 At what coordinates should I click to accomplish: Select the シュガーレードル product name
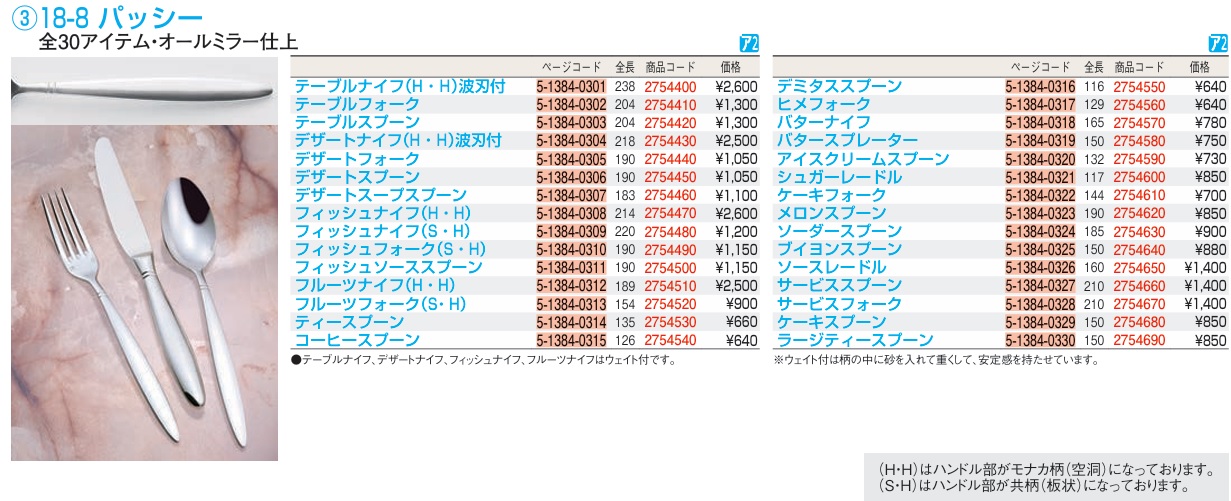[x=839, y=177]
